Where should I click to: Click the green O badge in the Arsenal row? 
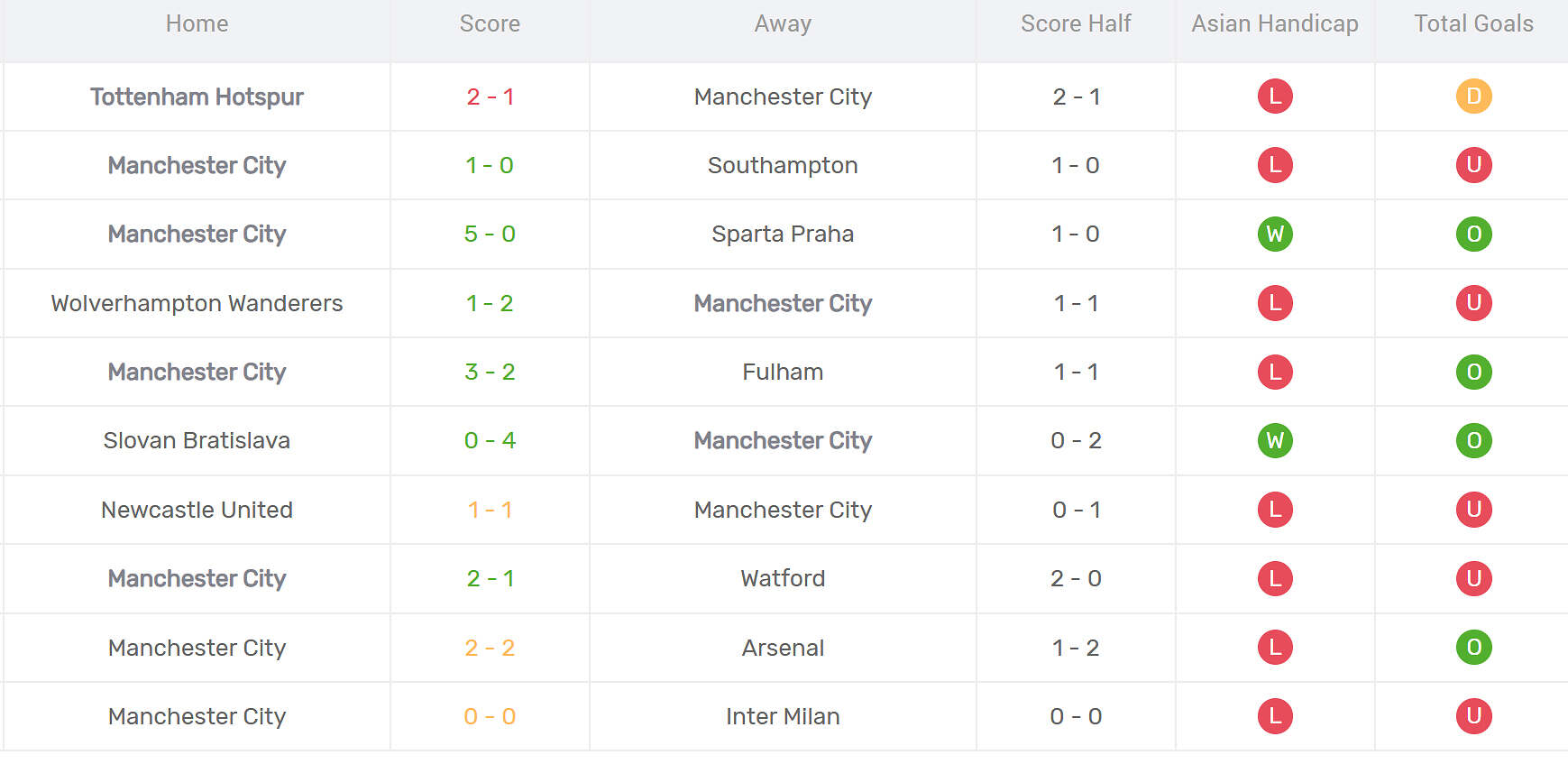point(1473,648)
